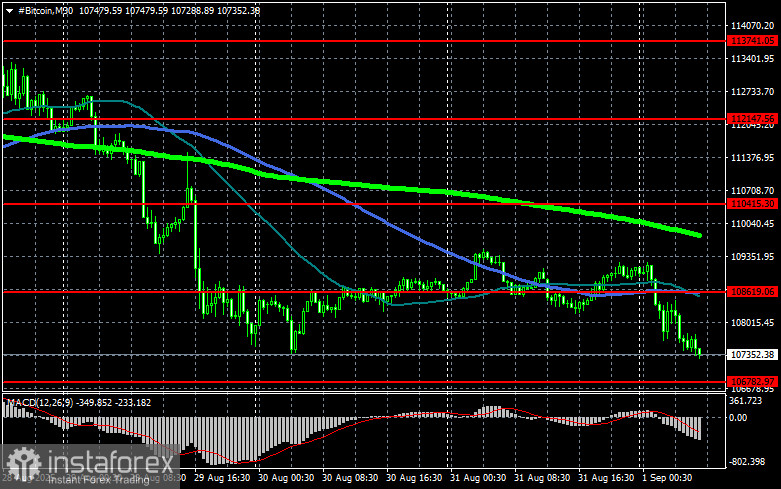Click the MACD scale value -802.398

[x=747, y=462]
